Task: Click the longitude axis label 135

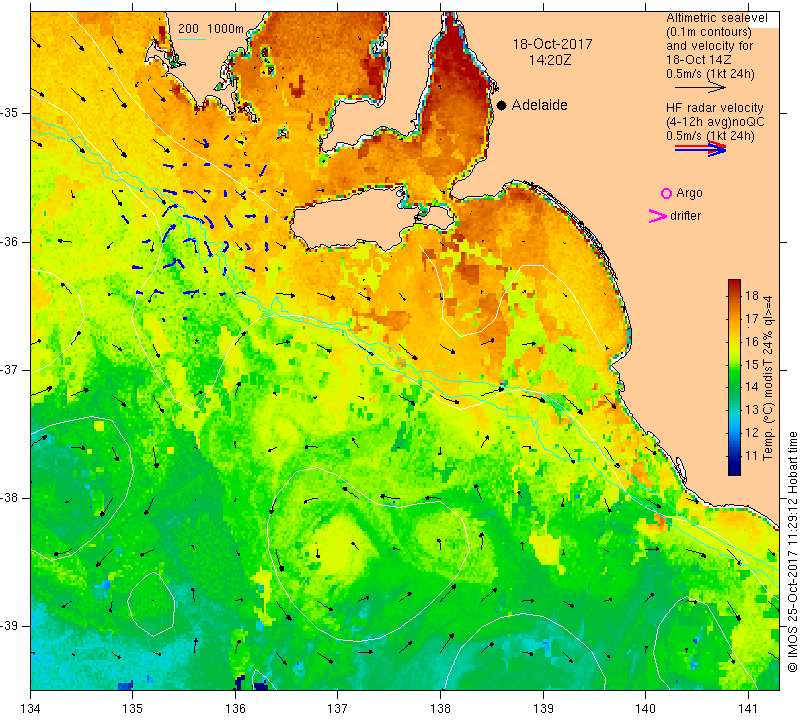Action: point(133,709)
